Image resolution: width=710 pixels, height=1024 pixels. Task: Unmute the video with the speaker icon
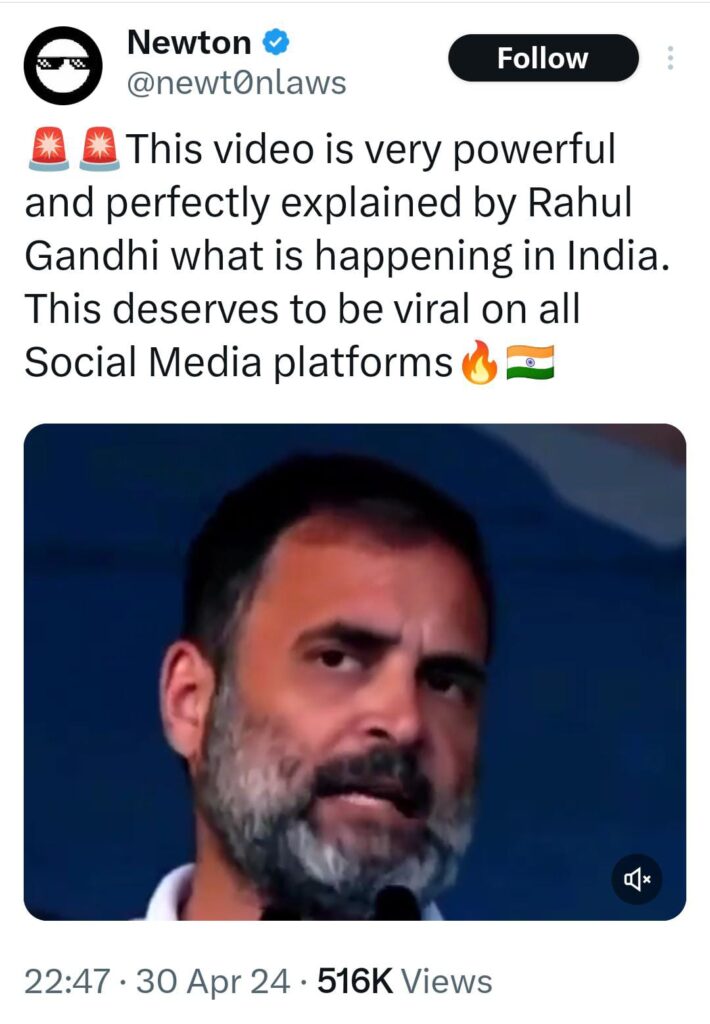637,880
